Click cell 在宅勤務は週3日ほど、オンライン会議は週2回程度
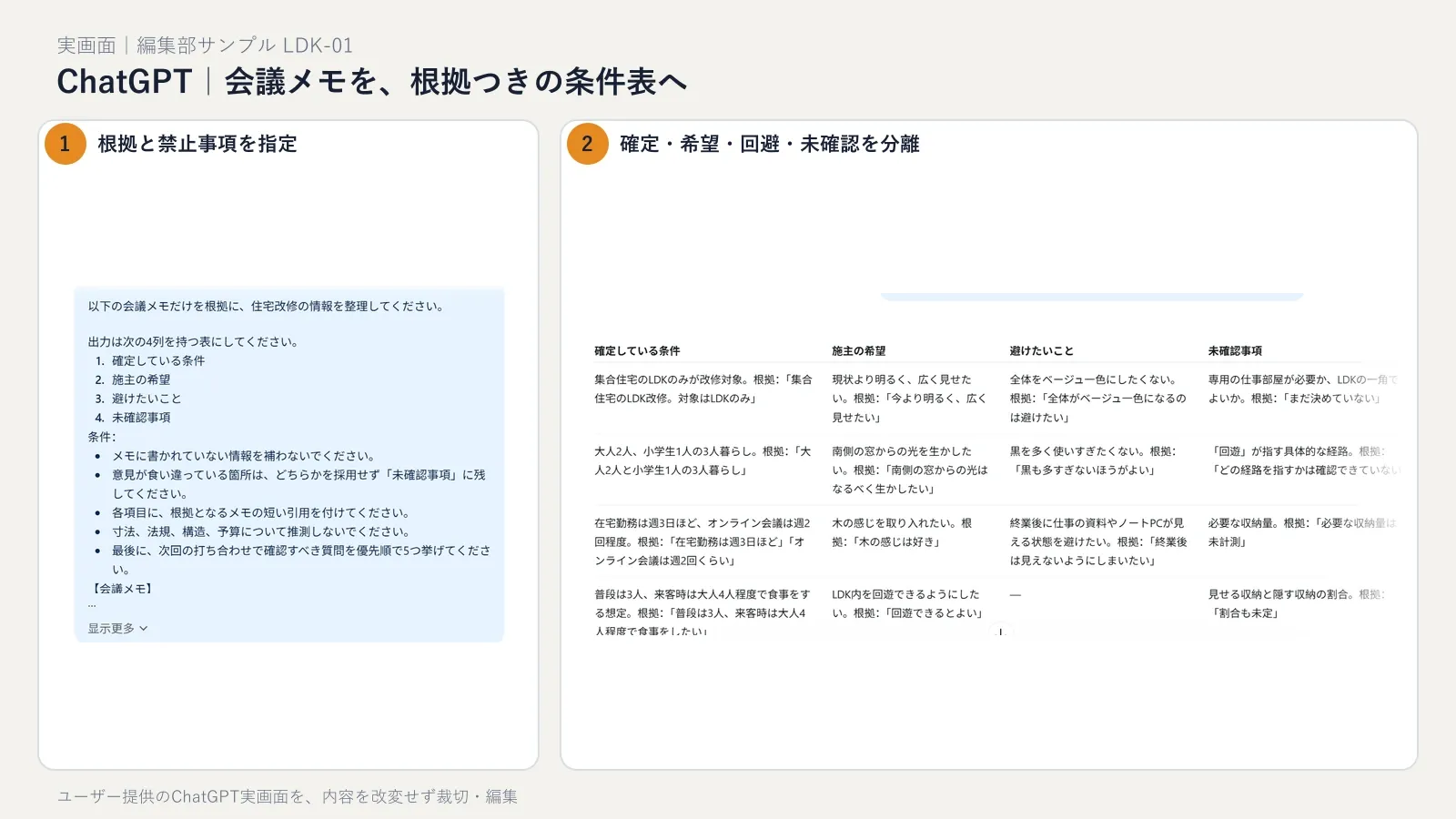This screenshot has width=1456, height=819. coord(703,541)
